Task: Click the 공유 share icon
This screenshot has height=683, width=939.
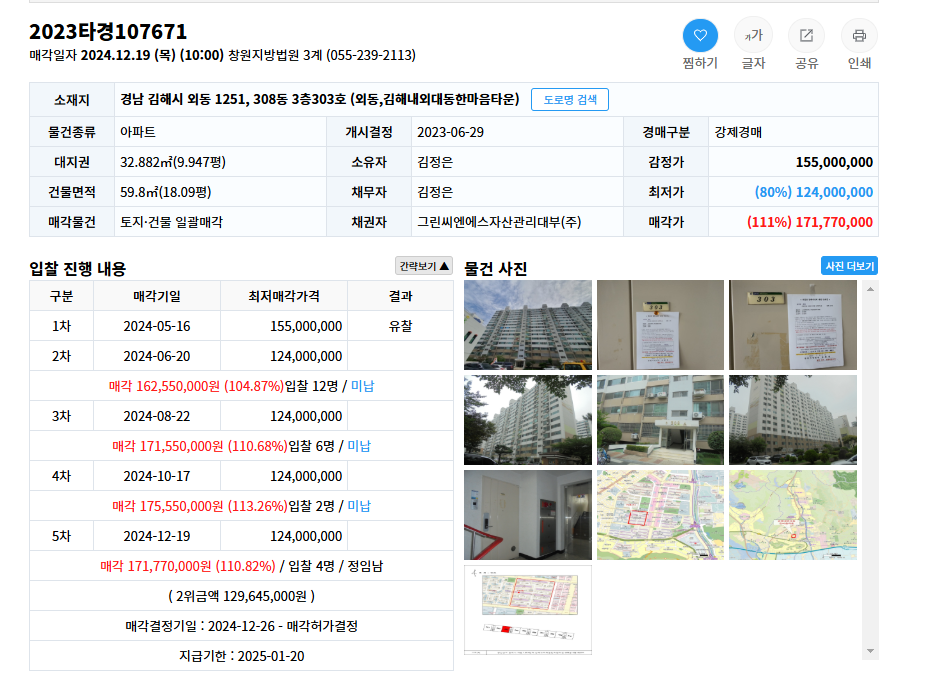Action: [806, 36]
